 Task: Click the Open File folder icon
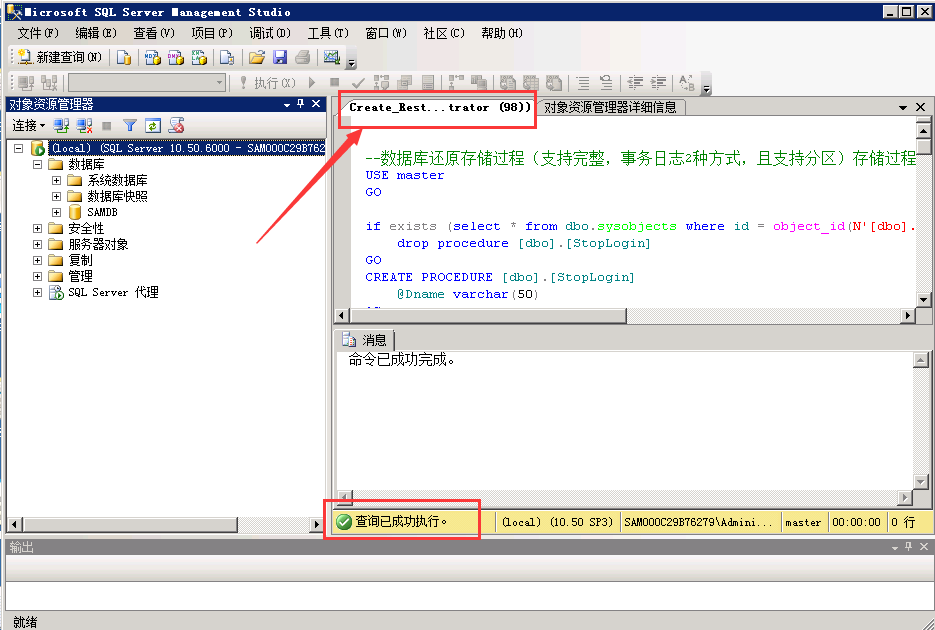pos(257,57)
